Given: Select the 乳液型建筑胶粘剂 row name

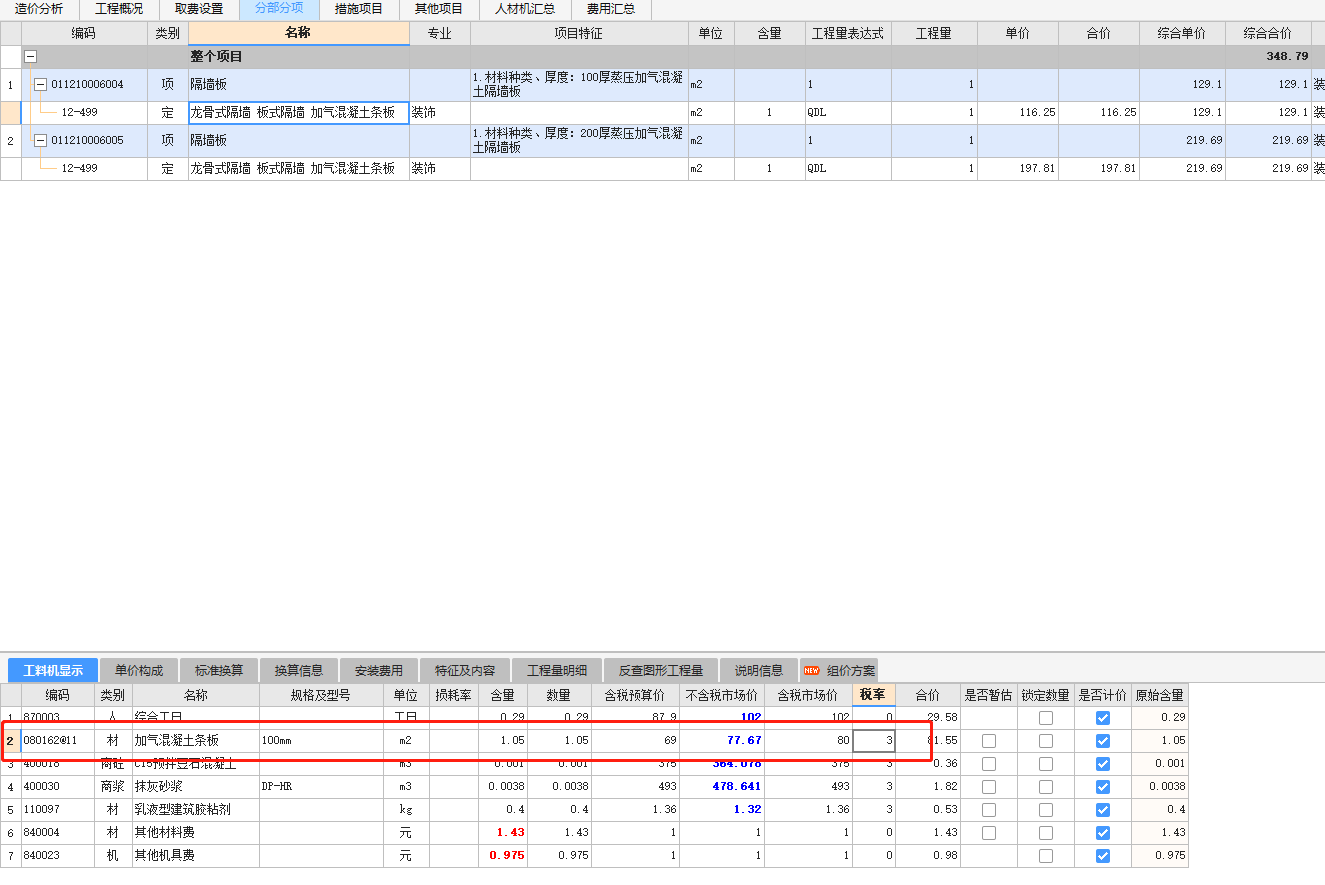Looking at the screenshot, I should coord(196,810).
